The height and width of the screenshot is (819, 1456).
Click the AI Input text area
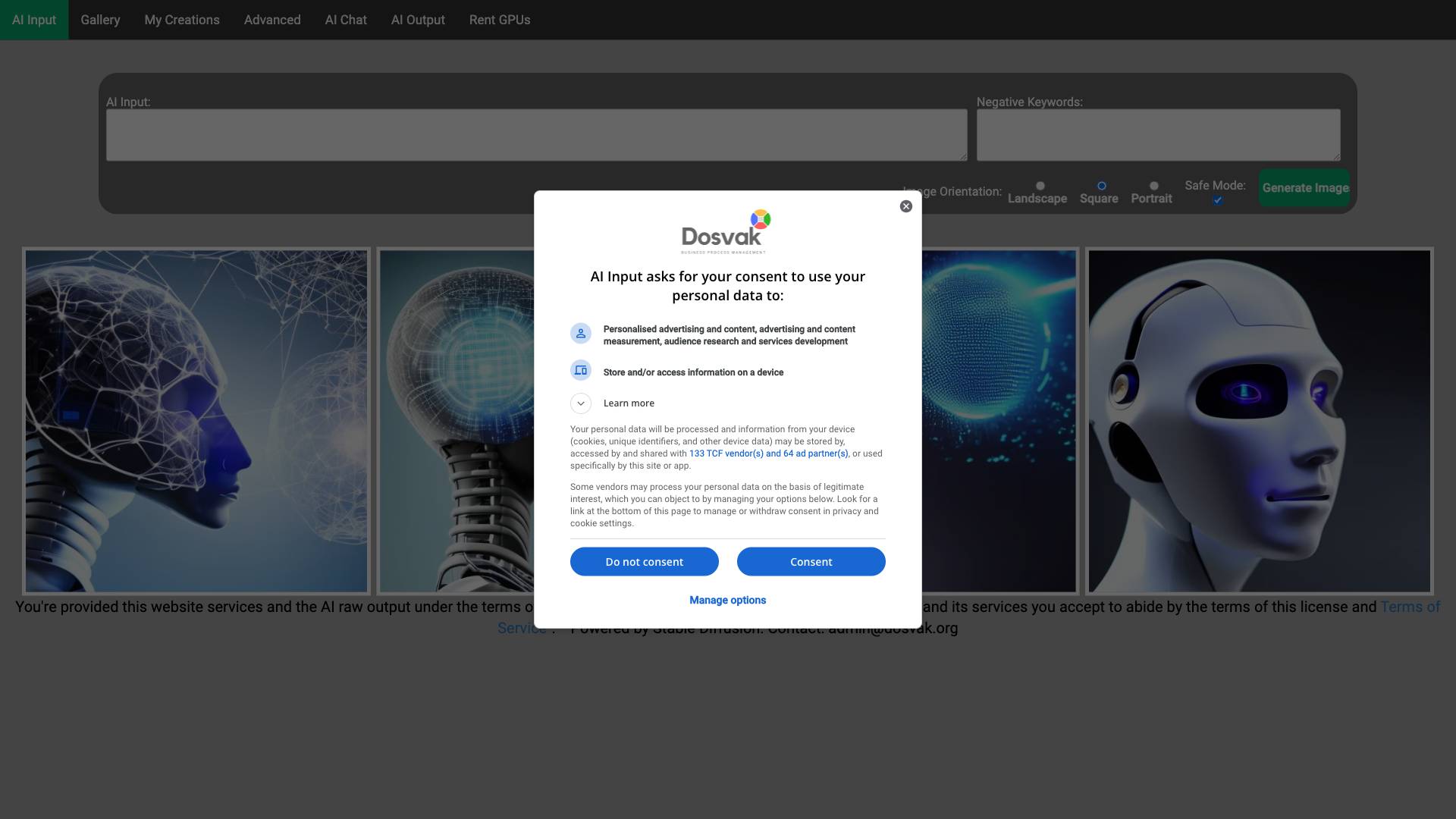(536, 135)
